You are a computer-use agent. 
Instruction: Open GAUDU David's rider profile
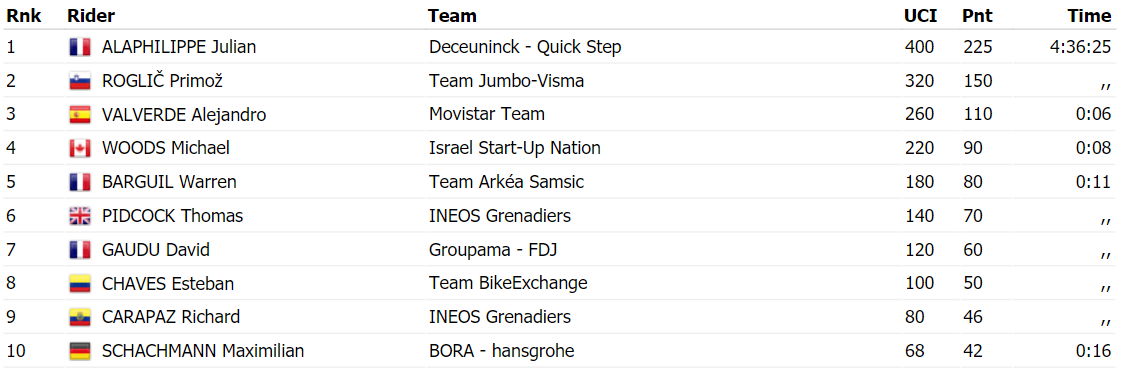pos(156,250)
